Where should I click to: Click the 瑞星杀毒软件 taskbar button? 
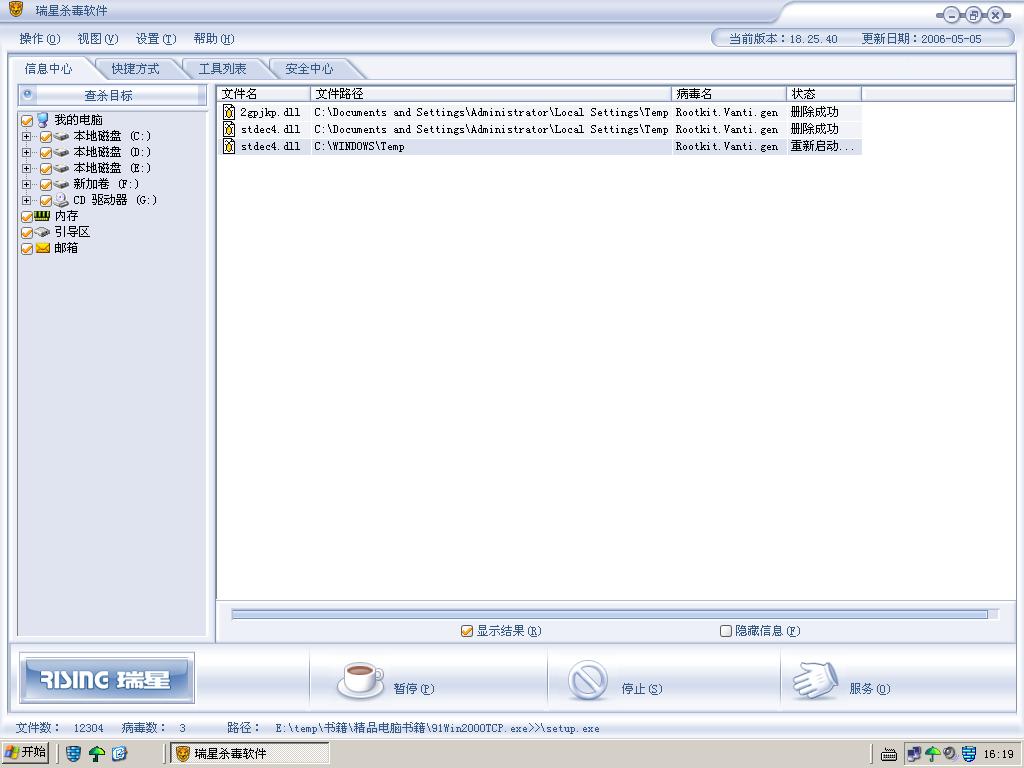(250, 754)
